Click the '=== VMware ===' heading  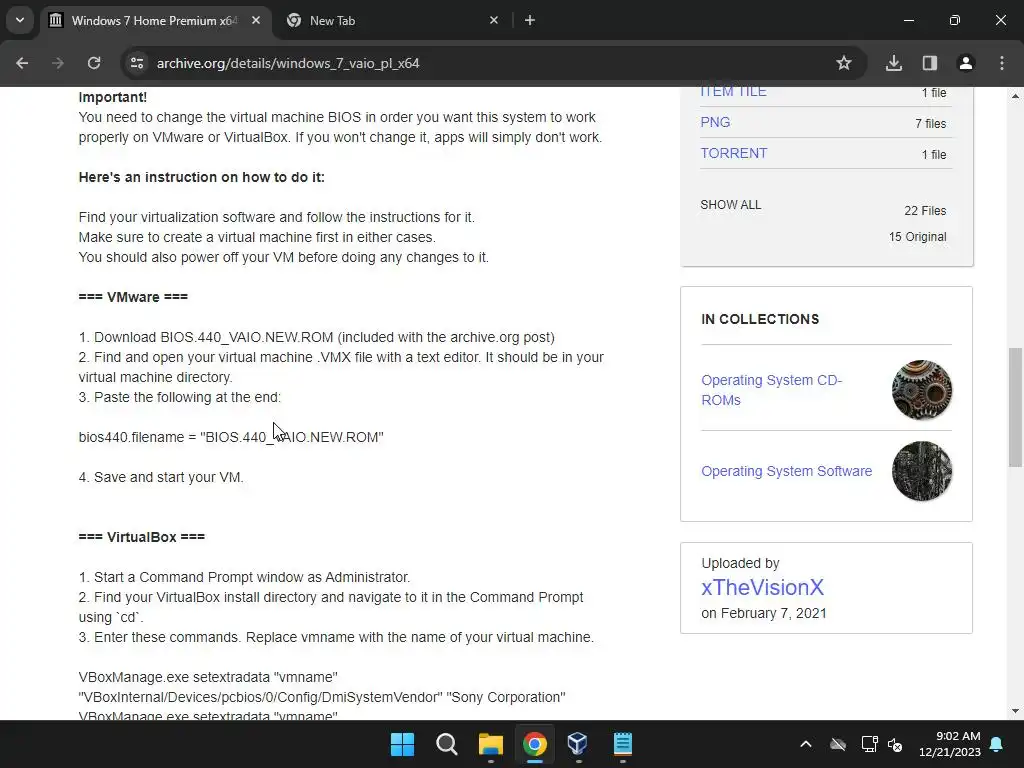(133, 296)
